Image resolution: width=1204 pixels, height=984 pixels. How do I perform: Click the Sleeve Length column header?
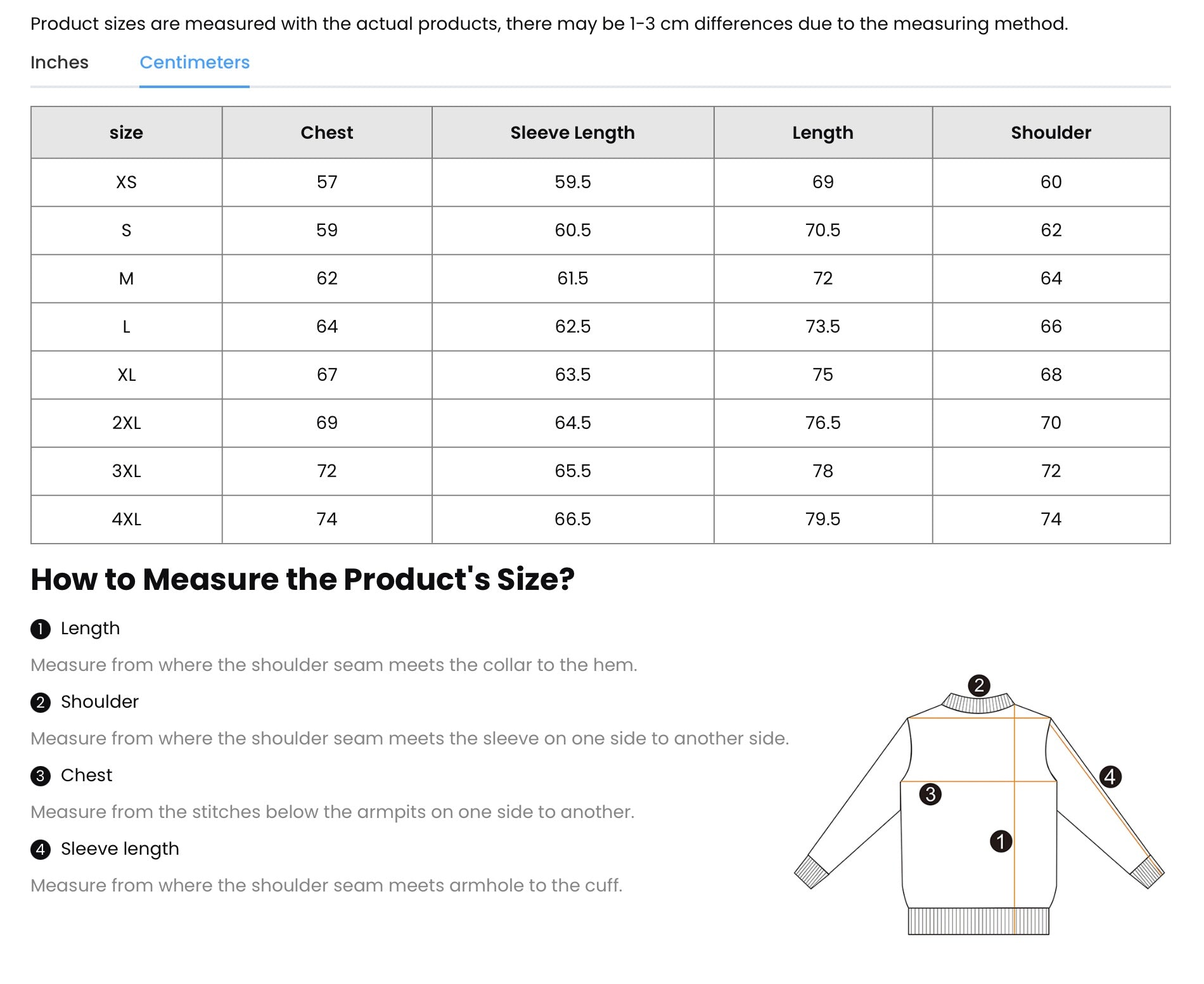(572, 132)
